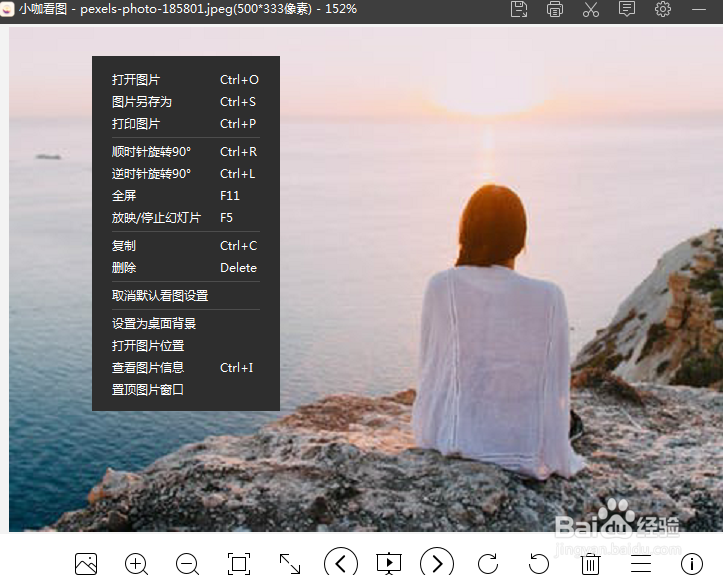The width and height of the screenshot is (723, 575).
Task: Zoom out with the minus magnifier
Action: pyautogui.click(x=188, y=563)
